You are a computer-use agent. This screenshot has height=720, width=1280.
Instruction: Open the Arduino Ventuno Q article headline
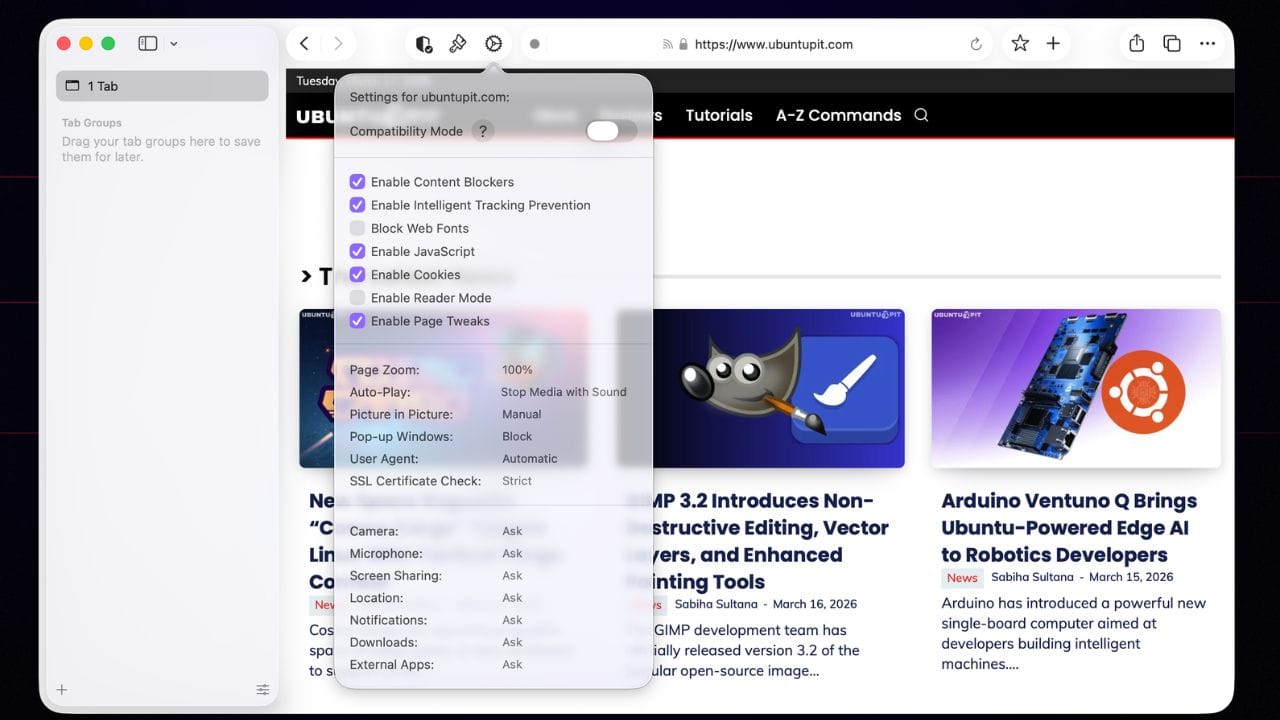(1068, 527)
